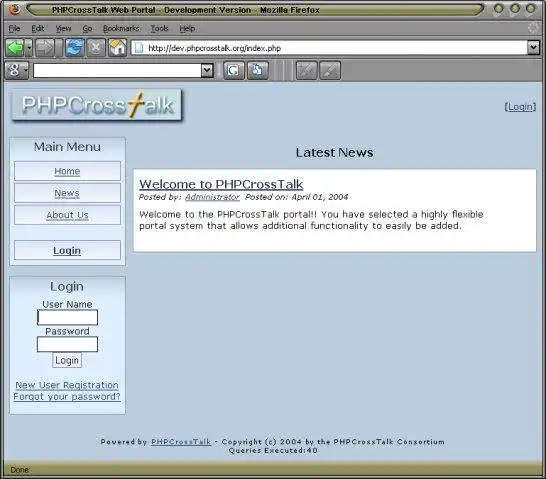Image resolution: width=546 pixels, height=479 pixels.
Task: Expand the Google search history dropdown
Action: click(x=207, y=70)
